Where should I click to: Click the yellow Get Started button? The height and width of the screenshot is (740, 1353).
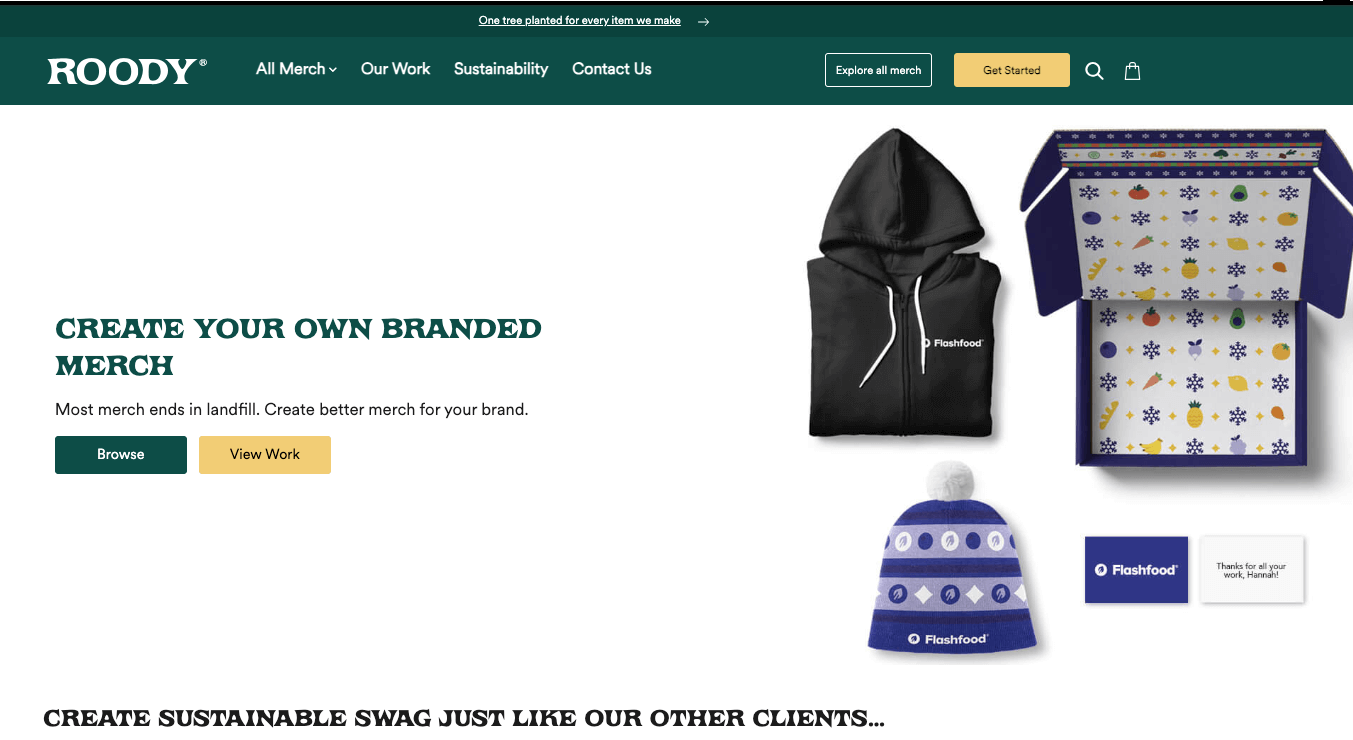click(1012, 70)
